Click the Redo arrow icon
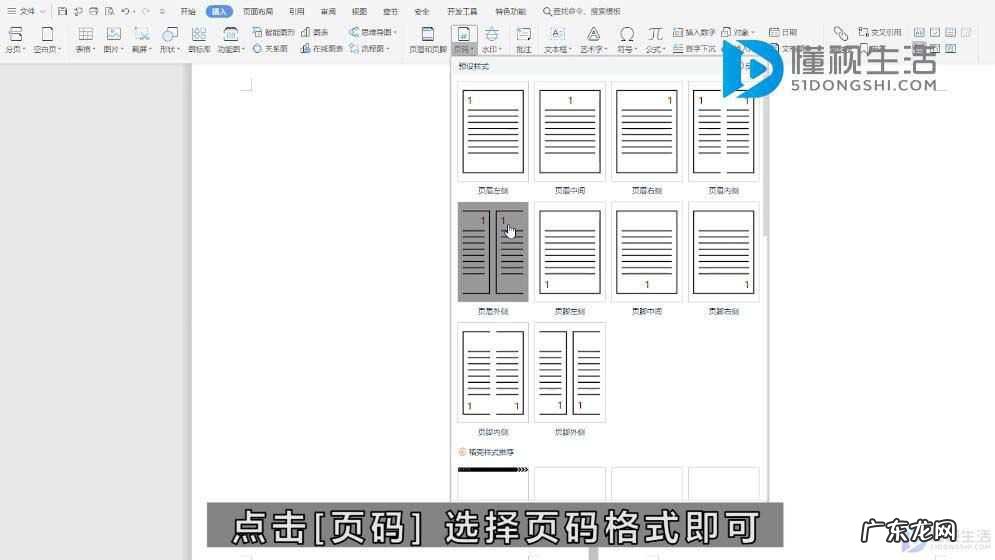The height and width of the screenshot is (560, 995). pos(146,11)
